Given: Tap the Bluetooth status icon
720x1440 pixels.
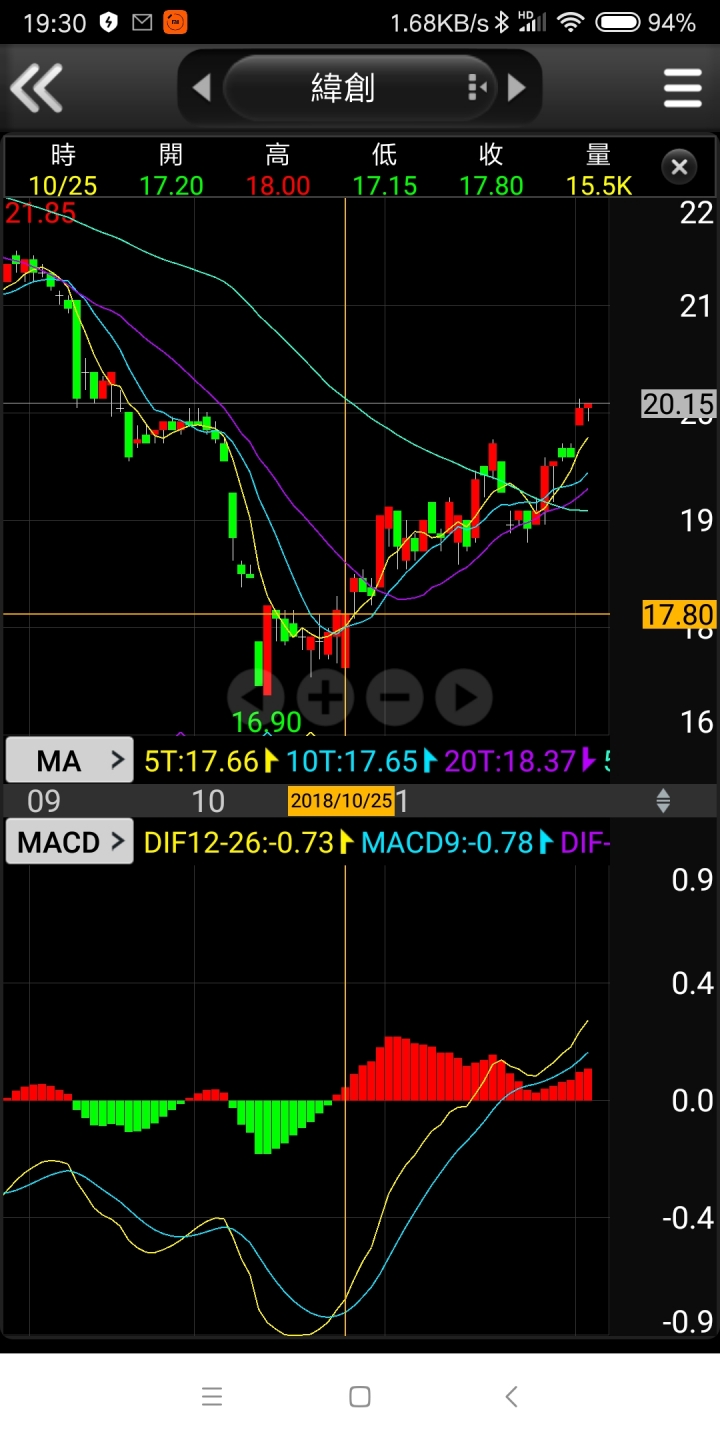Looking at the screenshot, I should (x=501, y=22).
